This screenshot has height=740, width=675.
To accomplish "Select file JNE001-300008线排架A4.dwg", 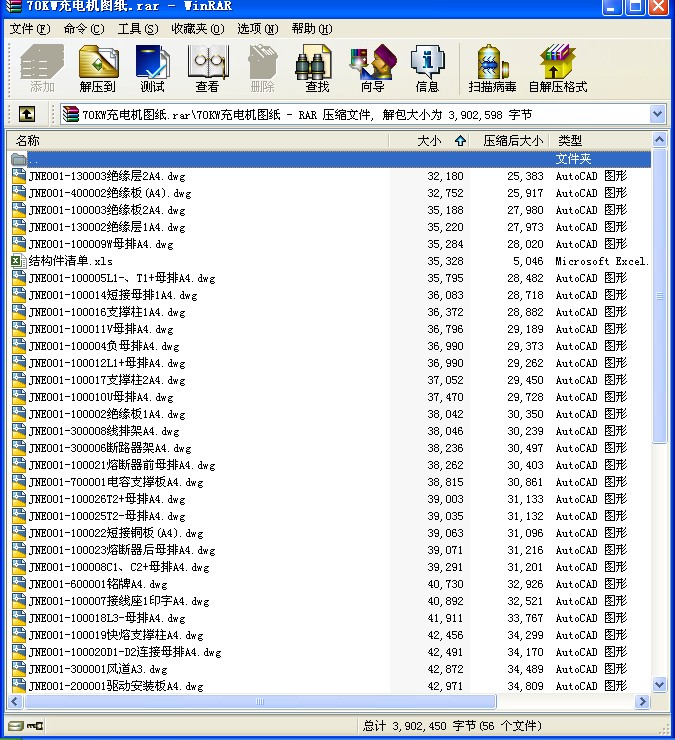I will pos(104,431).
